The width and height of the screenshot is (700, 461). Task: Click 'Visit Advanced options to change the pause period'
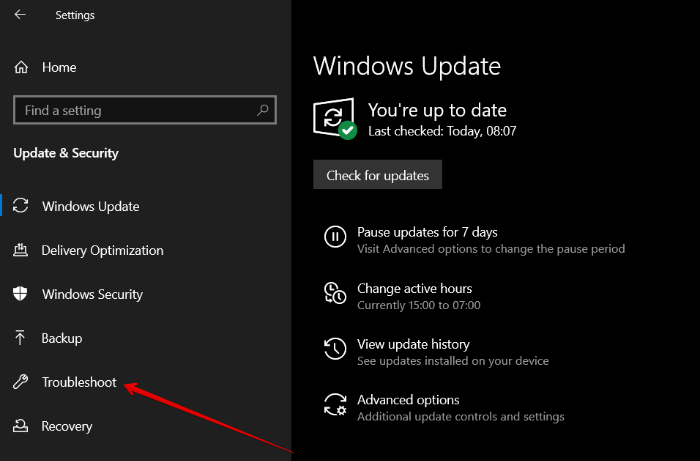(x=491, y=249)
